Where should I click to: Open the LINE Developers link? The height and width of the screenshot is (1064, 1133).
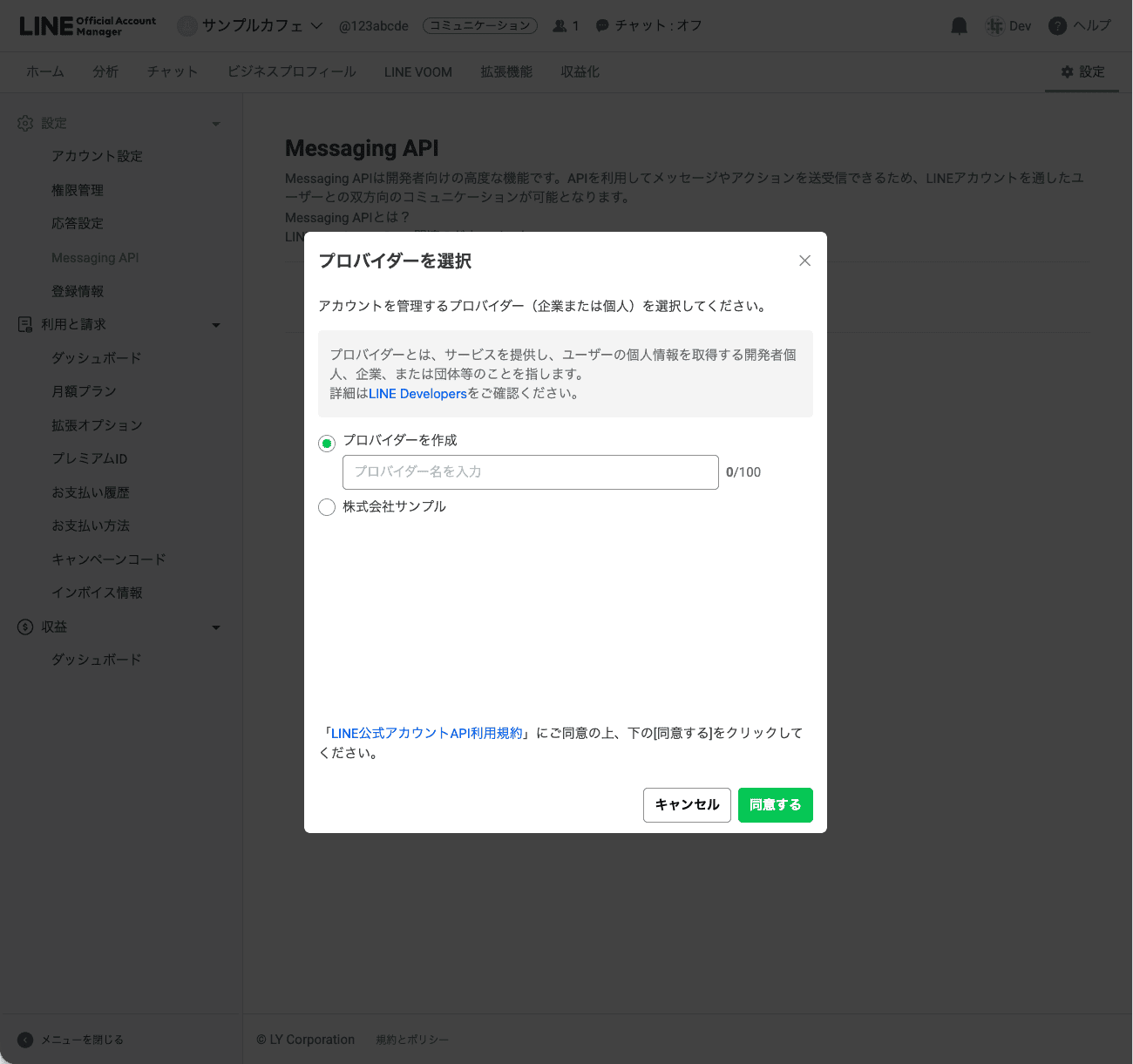pos(417,394)
